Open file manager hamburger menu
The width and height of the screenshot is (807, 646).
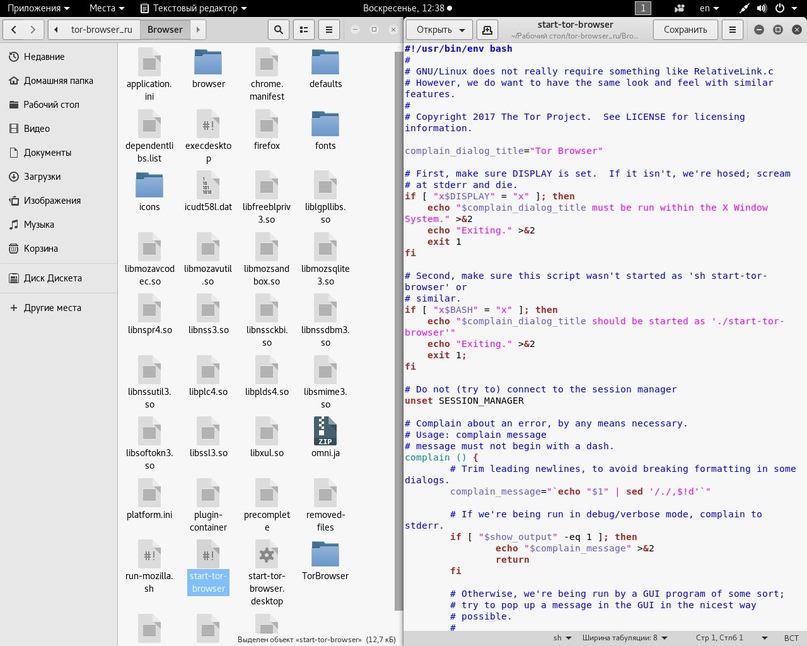329,29
